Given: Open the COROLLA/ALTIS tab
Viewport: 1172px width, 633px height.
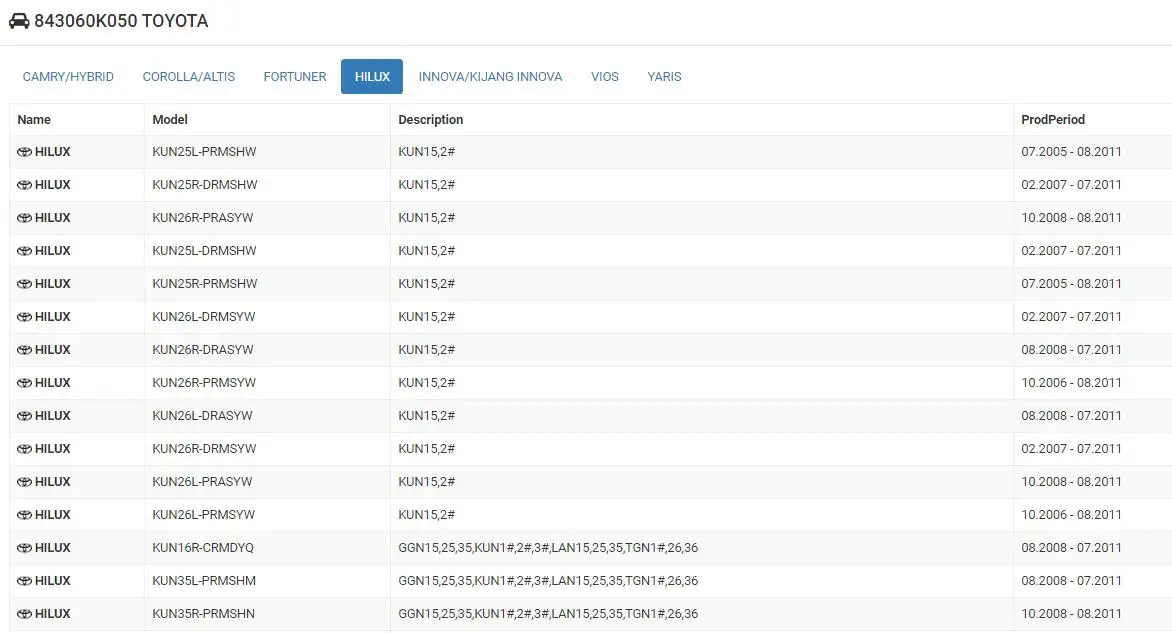Looking at the screenshot, I should [x=188, y=76].
